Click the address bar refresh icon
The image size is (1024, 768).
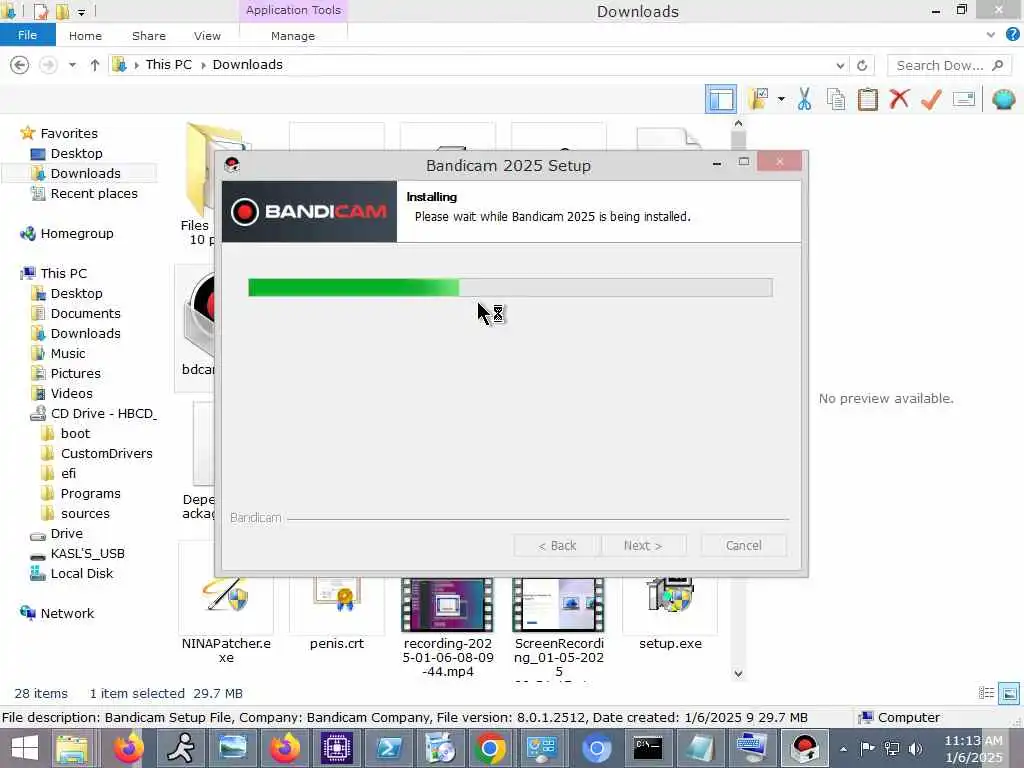[x=862, y=65]
